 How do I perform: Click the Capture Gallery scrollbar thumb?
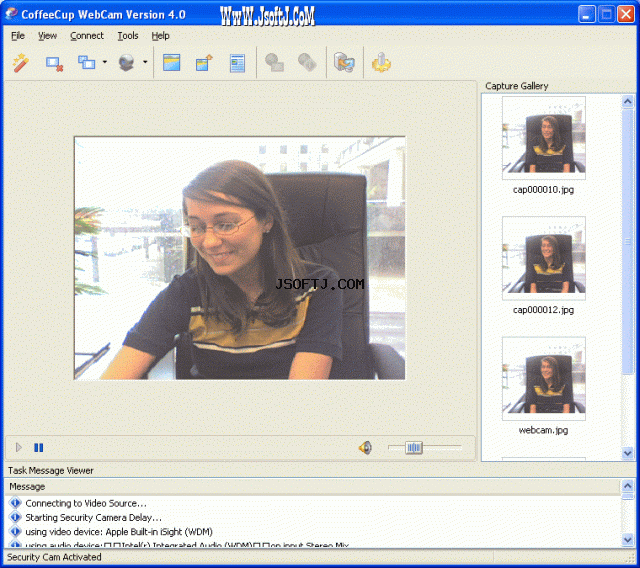click(628, 241)
